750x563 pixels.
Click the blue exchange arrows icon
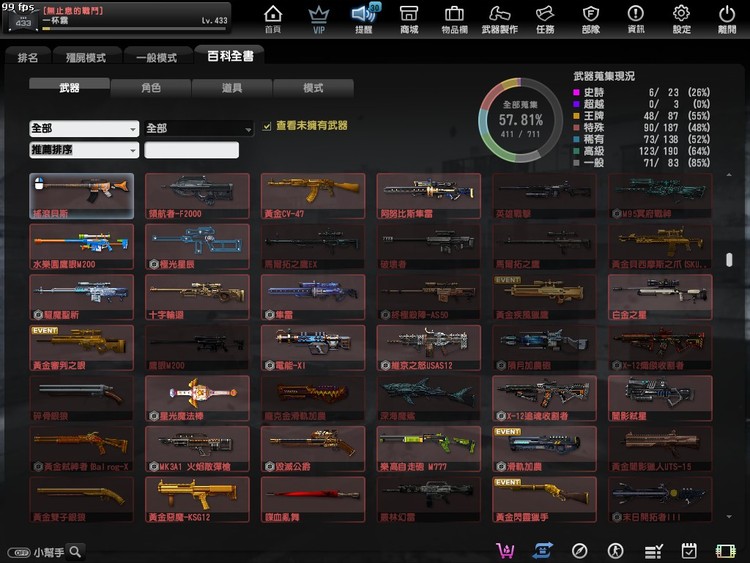pyautogui.click(x=543, y=551)
